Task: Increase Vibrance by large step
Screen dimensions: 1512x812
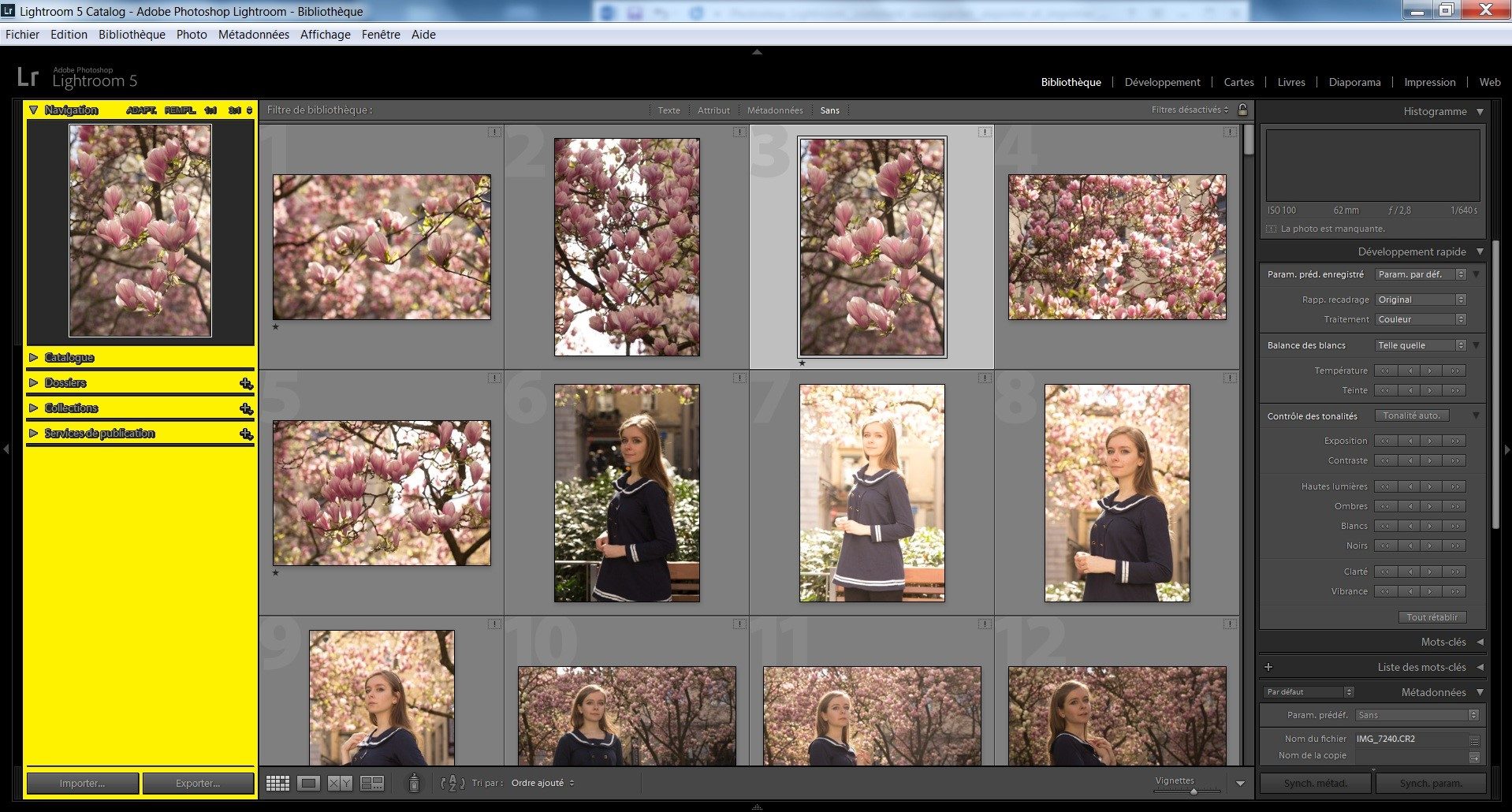Action: click(x=1454, y=591)
